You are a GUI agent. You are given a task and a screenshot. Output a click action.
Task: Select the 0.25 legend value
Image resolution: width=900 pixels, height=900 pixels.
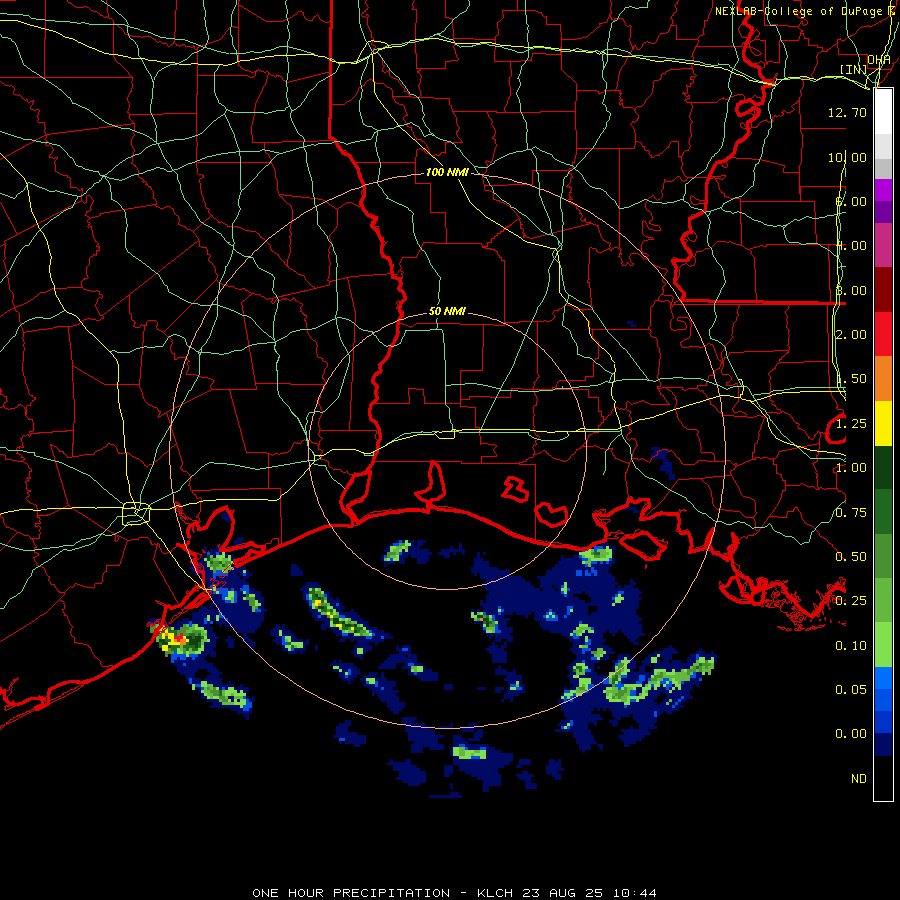[851, 601]
